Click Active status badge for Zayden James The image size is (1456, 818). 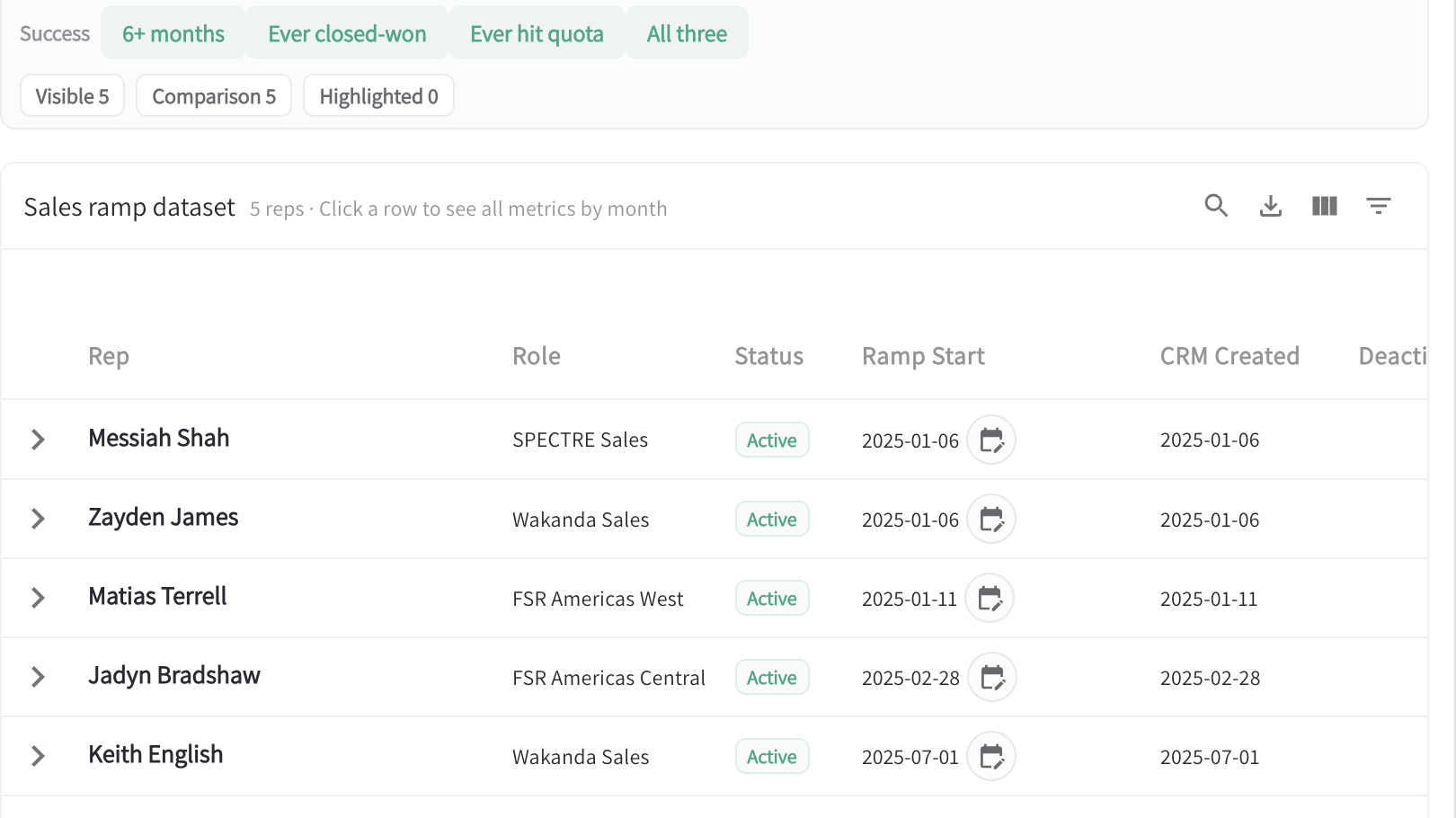point(772,519)
